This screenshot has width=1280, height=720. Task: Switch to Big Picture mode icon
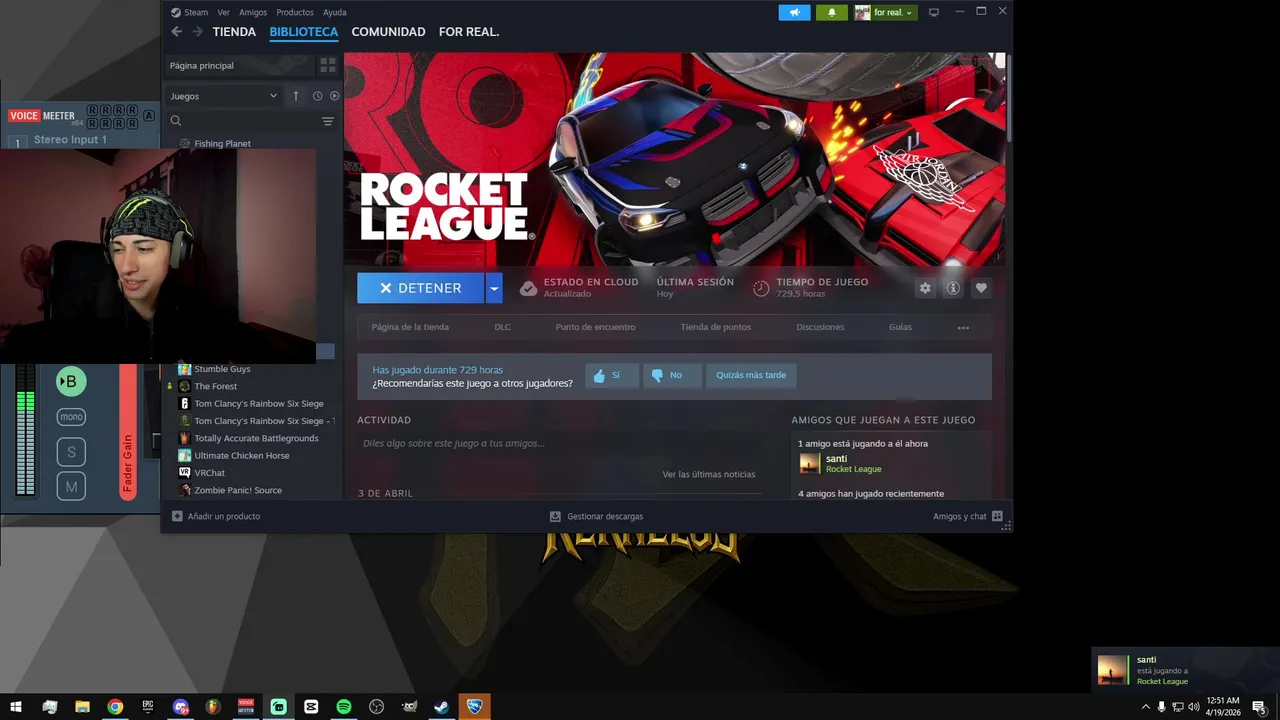[934, 12]
